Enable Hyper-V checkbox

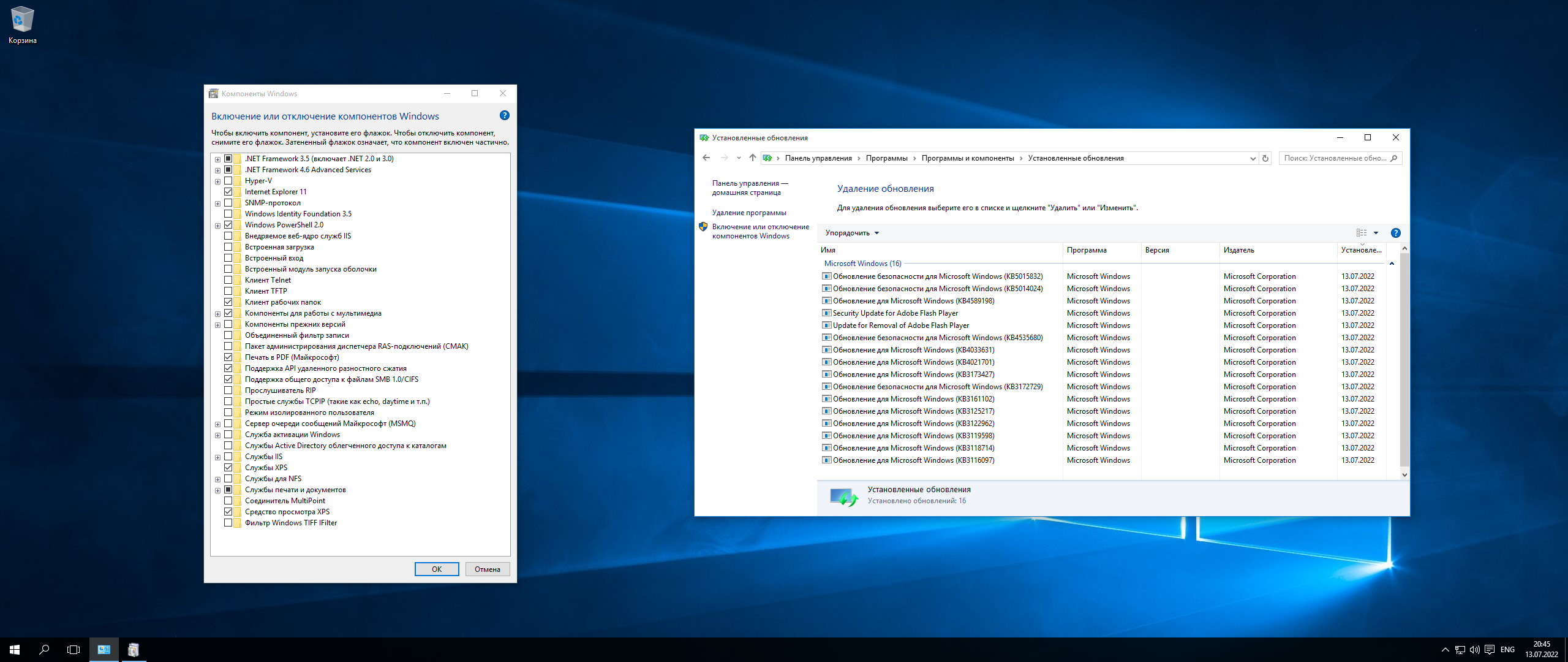point(228,181)
